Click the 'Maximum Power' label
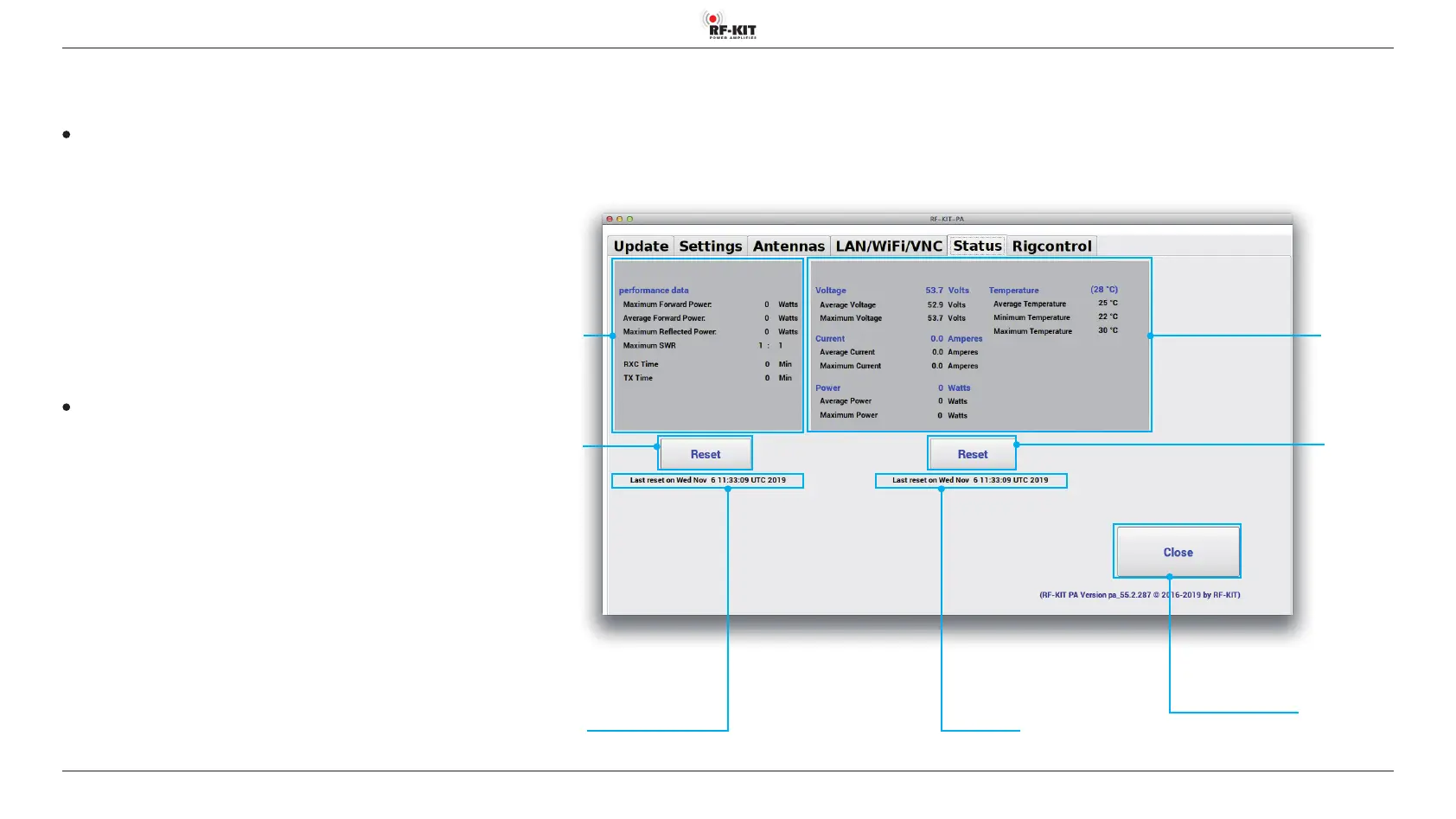 point(849,415)
